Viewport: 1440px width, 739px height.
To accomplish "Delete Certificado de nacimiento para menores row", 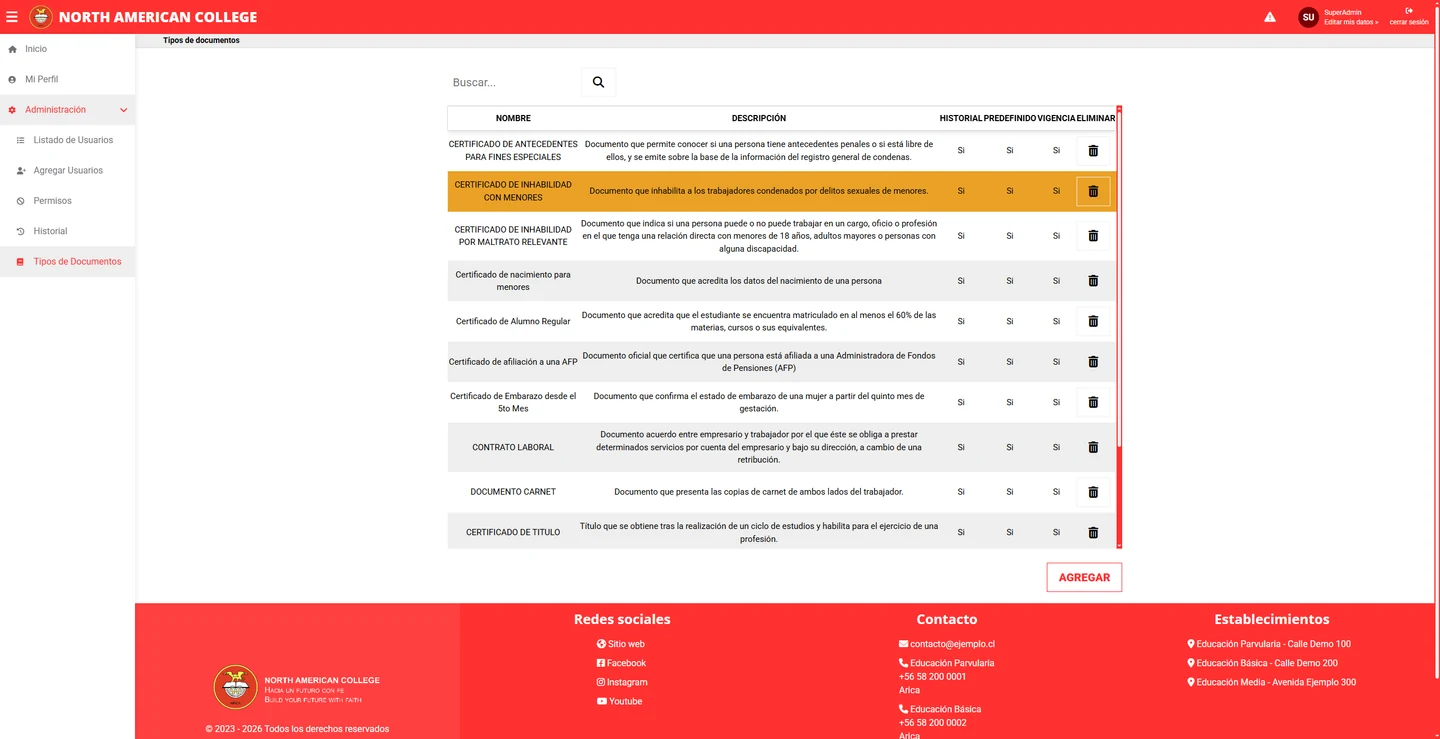I will 1093,281.
